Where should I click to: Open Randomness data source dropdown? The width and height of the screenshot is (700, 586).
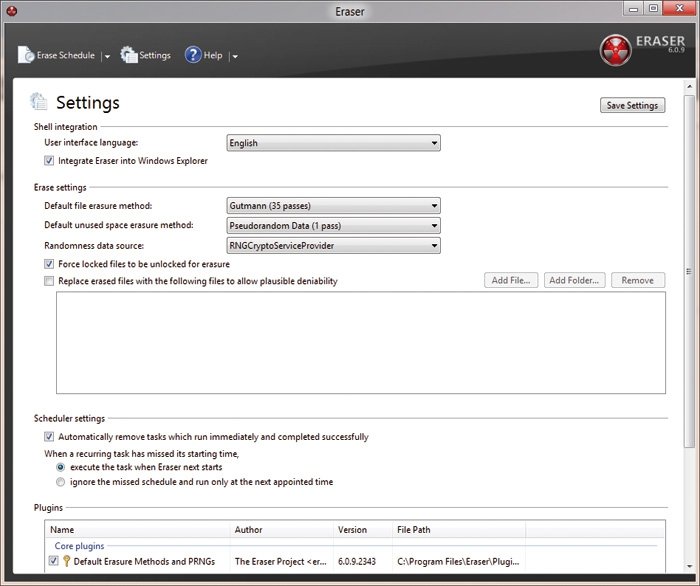333,245
